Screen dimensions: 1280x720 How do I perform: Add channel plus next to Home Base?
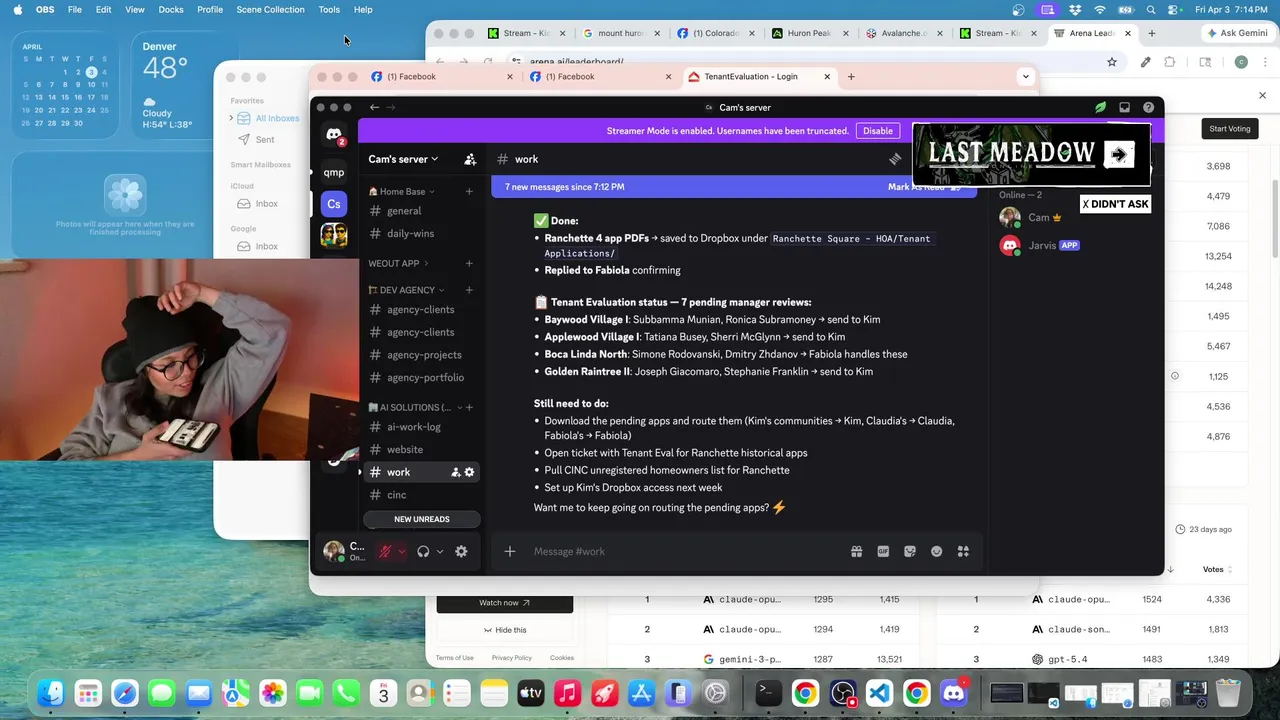(x=469, y=191)
